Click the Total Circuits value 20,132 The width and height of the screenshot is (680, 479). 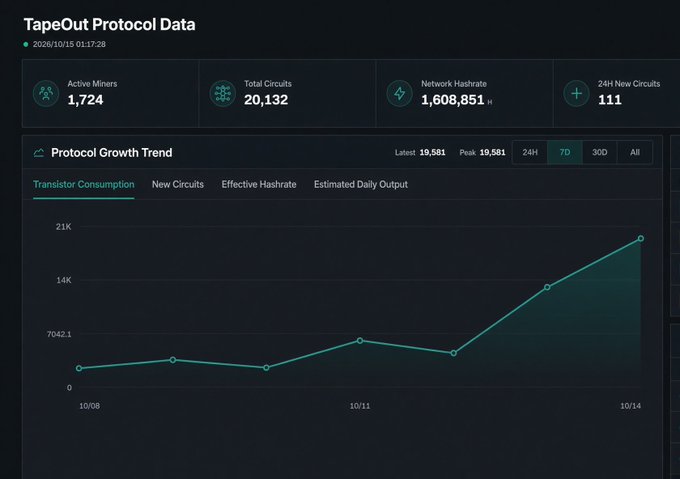266,100
